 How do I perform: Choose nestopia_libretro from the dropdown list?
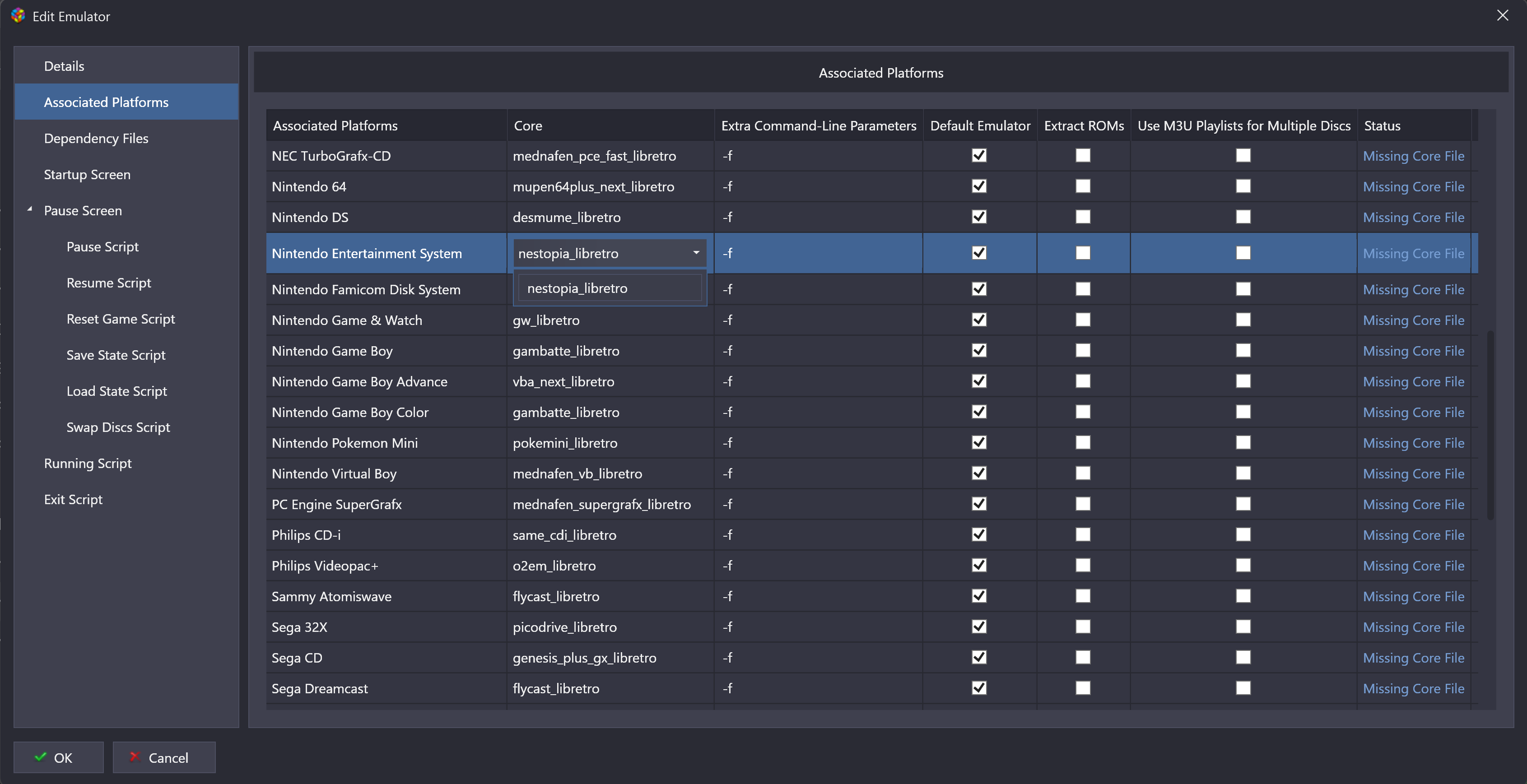click(610, 288)
